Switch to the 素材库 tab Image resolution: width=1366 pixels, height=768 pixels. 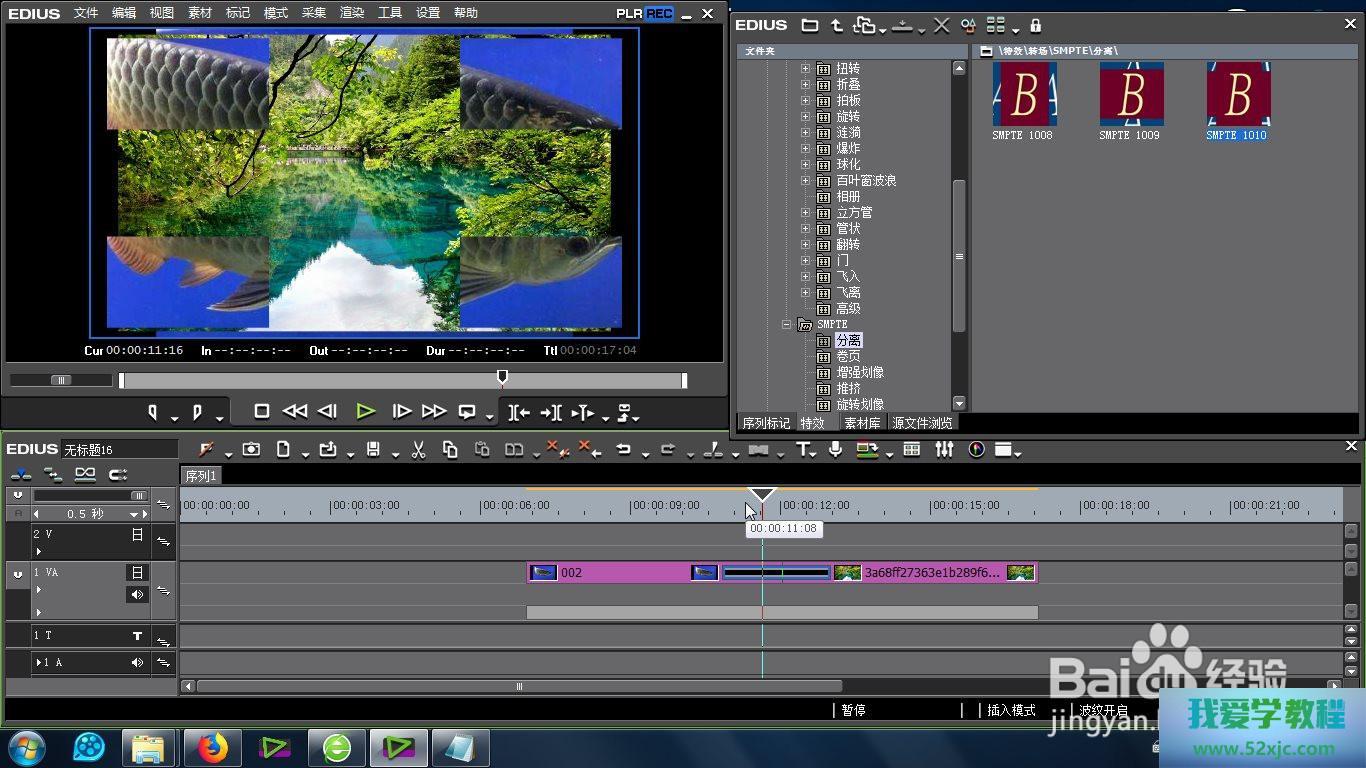pos(862,423)
